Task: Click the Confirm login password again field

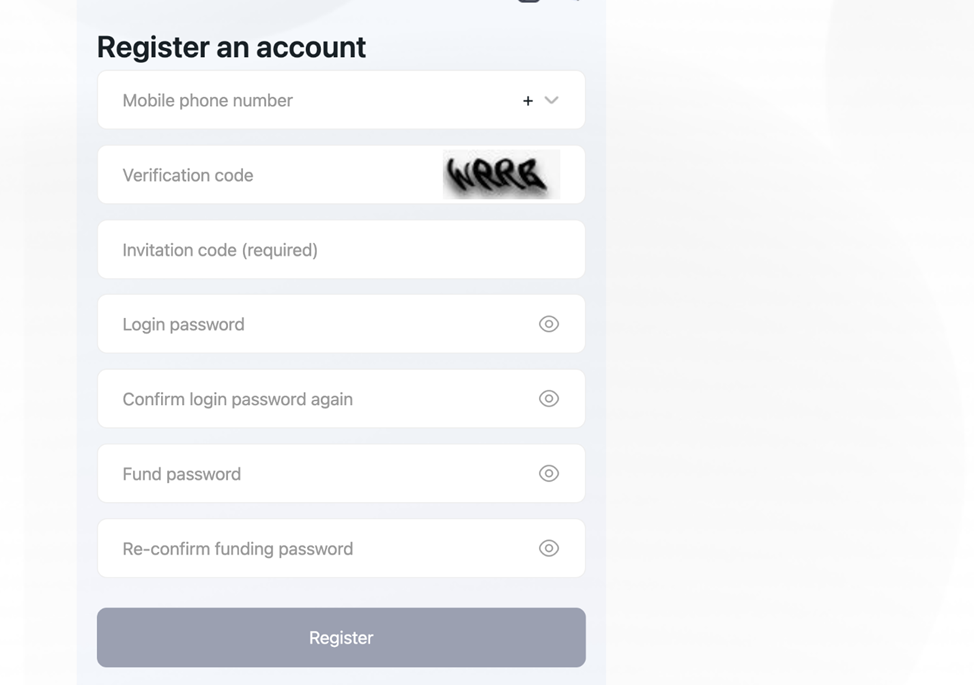Action: click(320, 399)
